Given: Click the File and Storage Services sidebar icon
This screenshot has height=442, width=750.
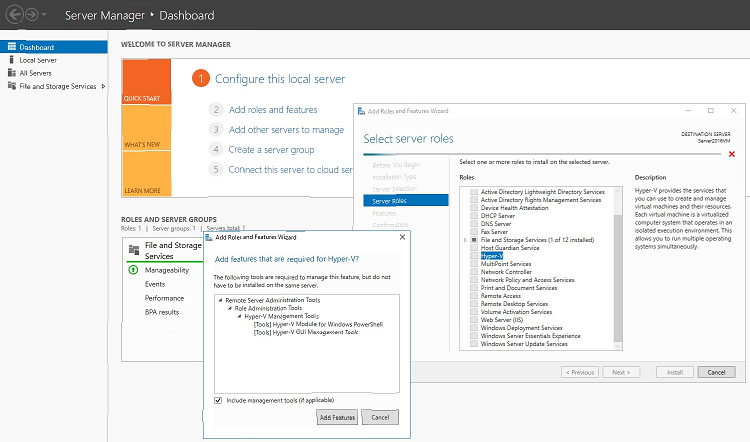Looking at the screenshot, I should [x=11, y=86].
